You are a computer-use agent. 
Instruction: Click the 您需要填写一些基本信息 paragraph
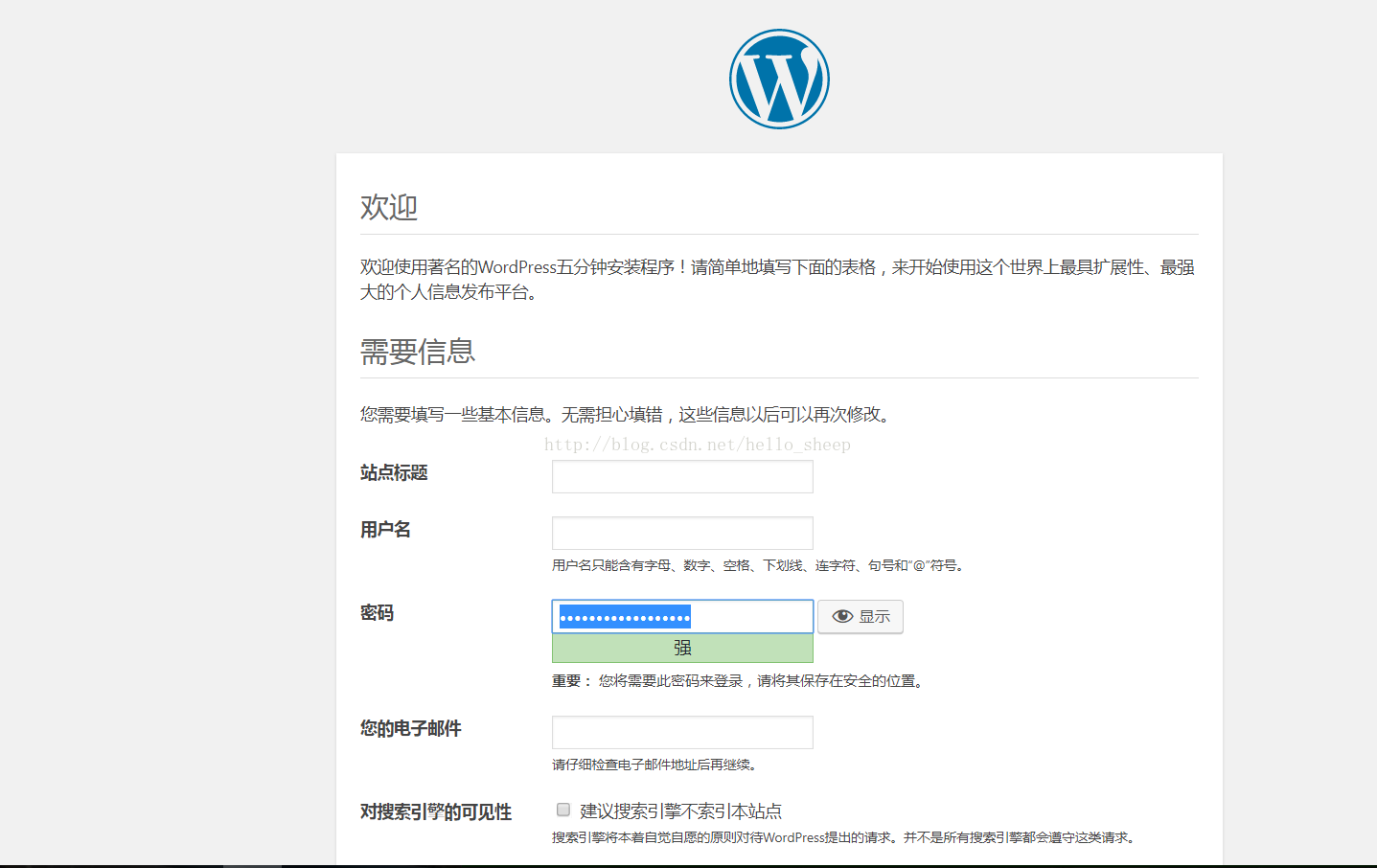[628, 415]
